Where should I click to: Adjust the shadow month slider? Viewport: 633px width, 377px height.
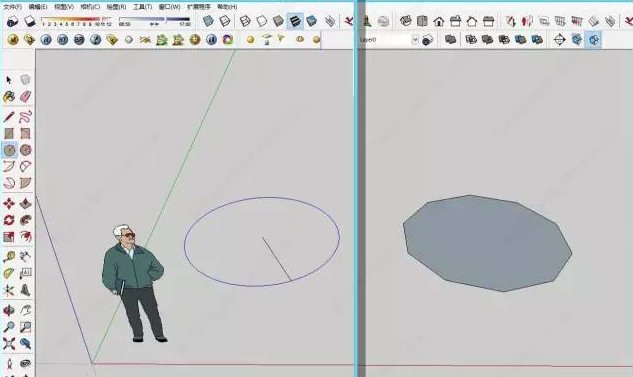pyautogui.click(x=77, y=19)
